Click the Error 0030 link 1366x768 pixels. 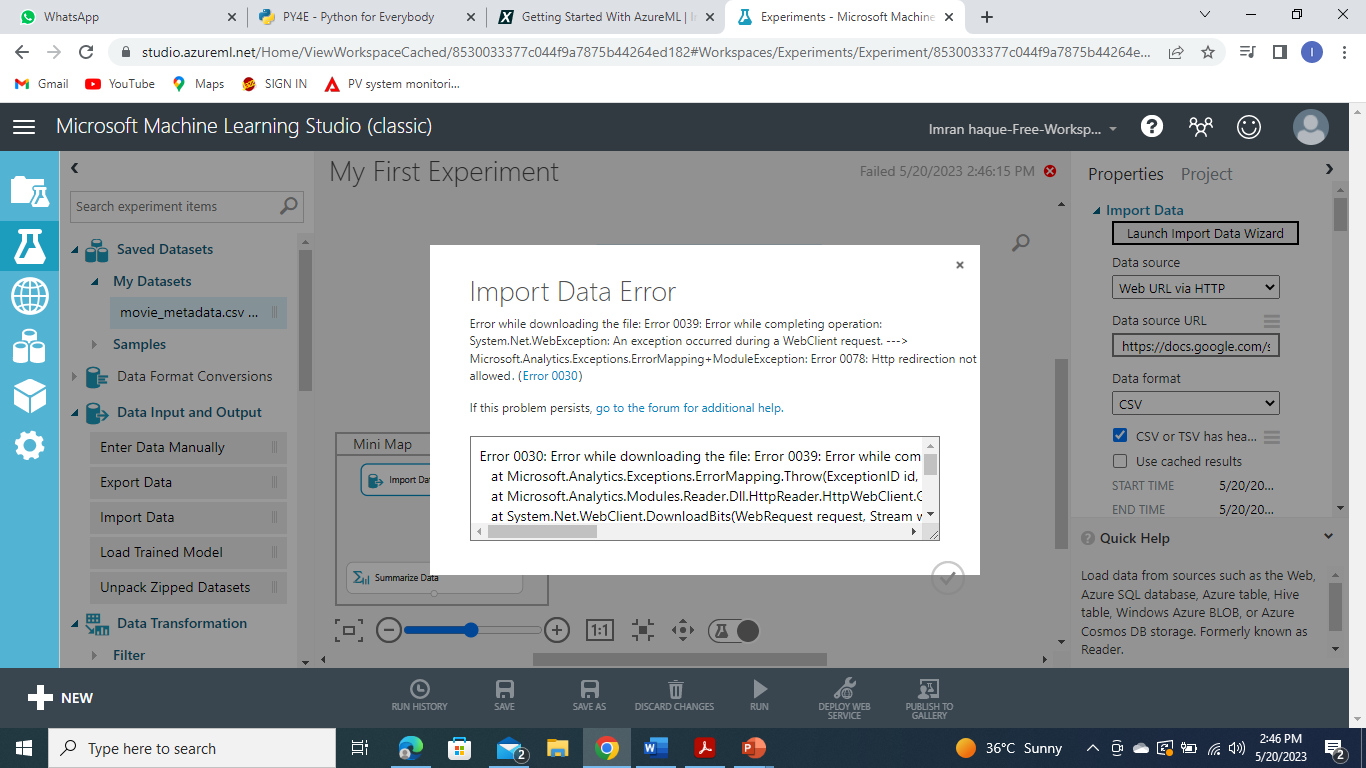point(550,376)
